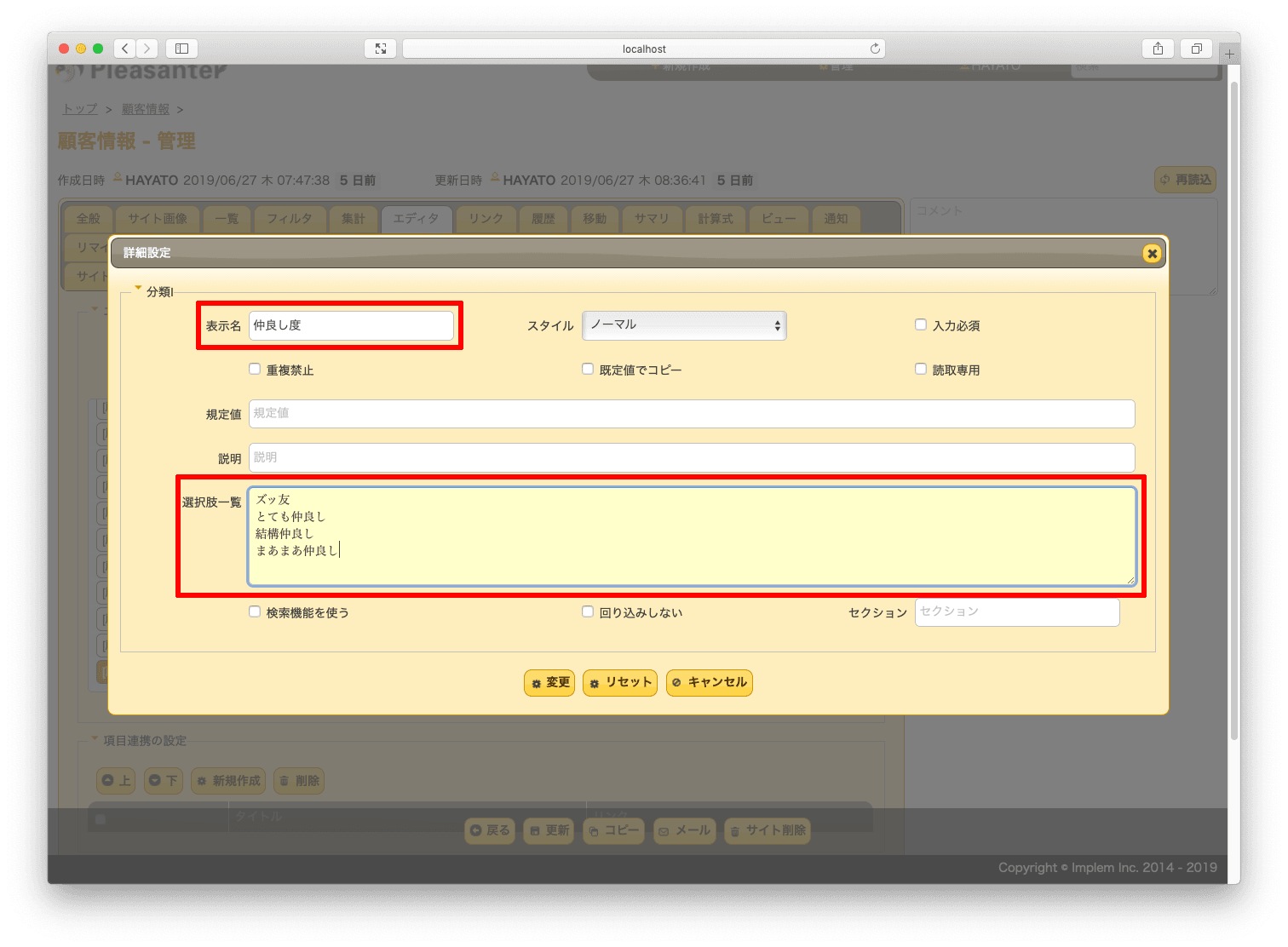
Task: Click the Safari forward arrow
Action: (147, 49)
